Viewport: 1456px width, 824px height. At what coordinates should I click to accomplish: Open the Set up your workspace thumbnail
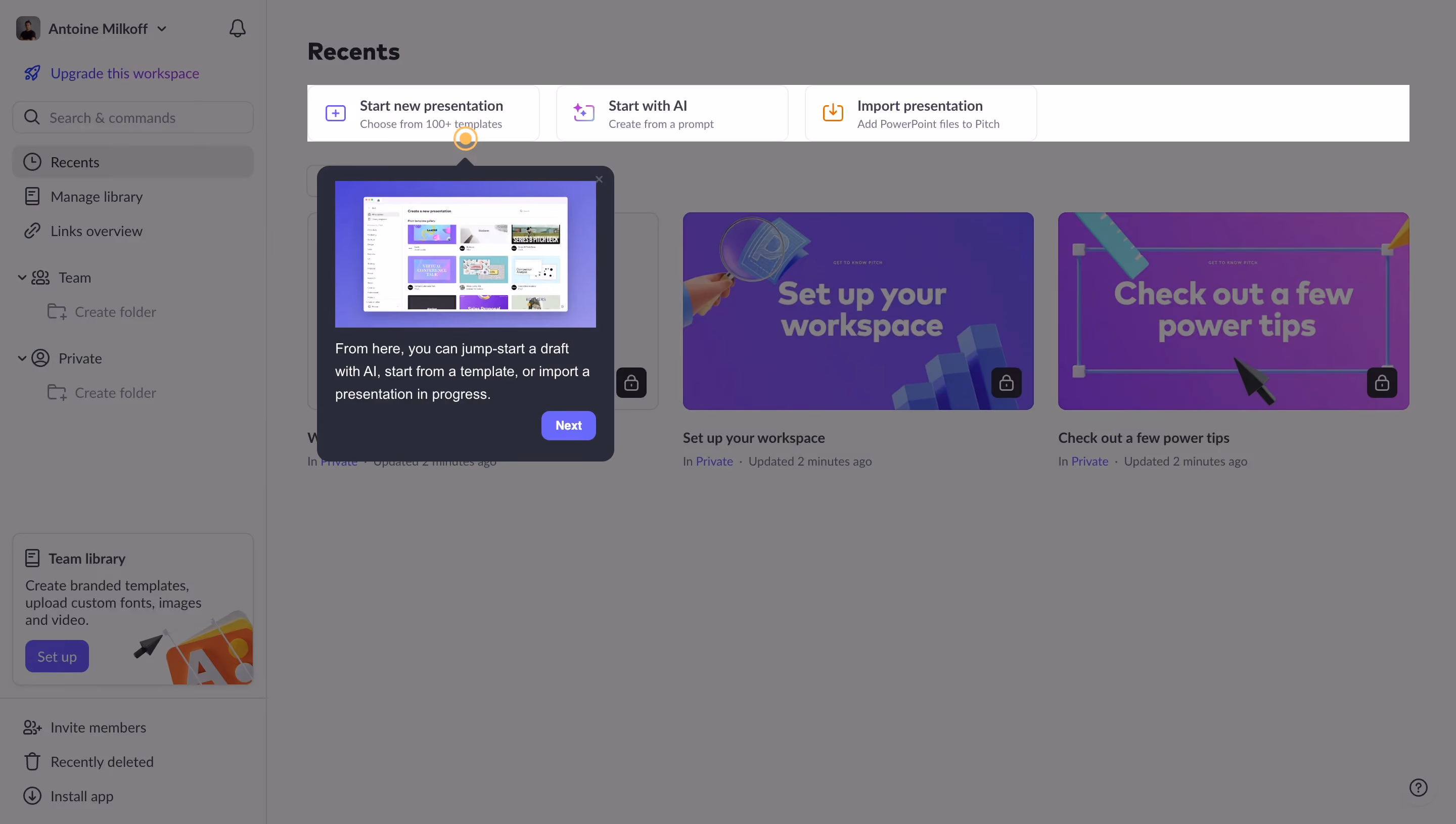tap(858, 311)
